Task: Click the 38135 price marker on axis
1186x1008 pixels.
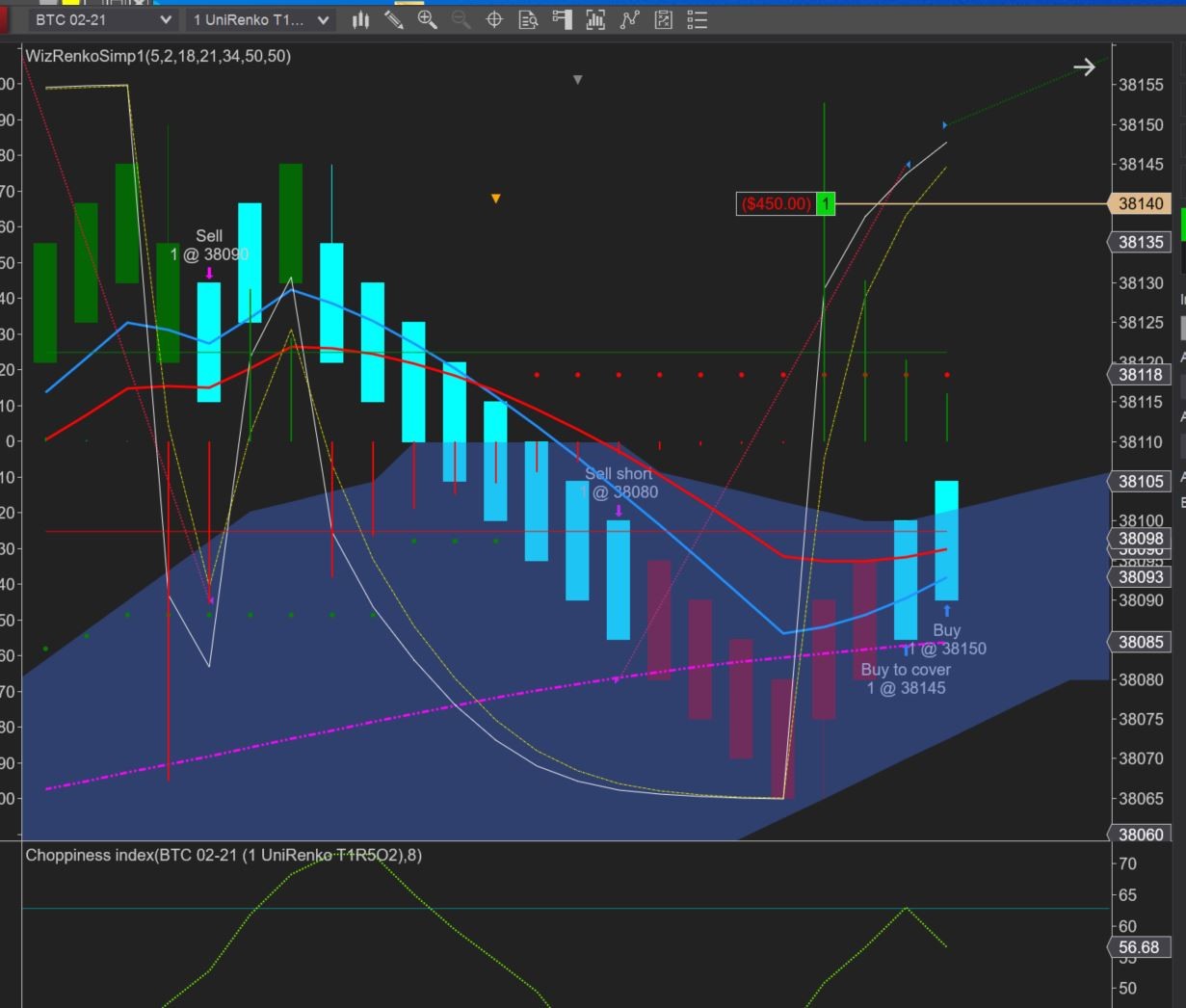Action: [x=1142, y=242]
